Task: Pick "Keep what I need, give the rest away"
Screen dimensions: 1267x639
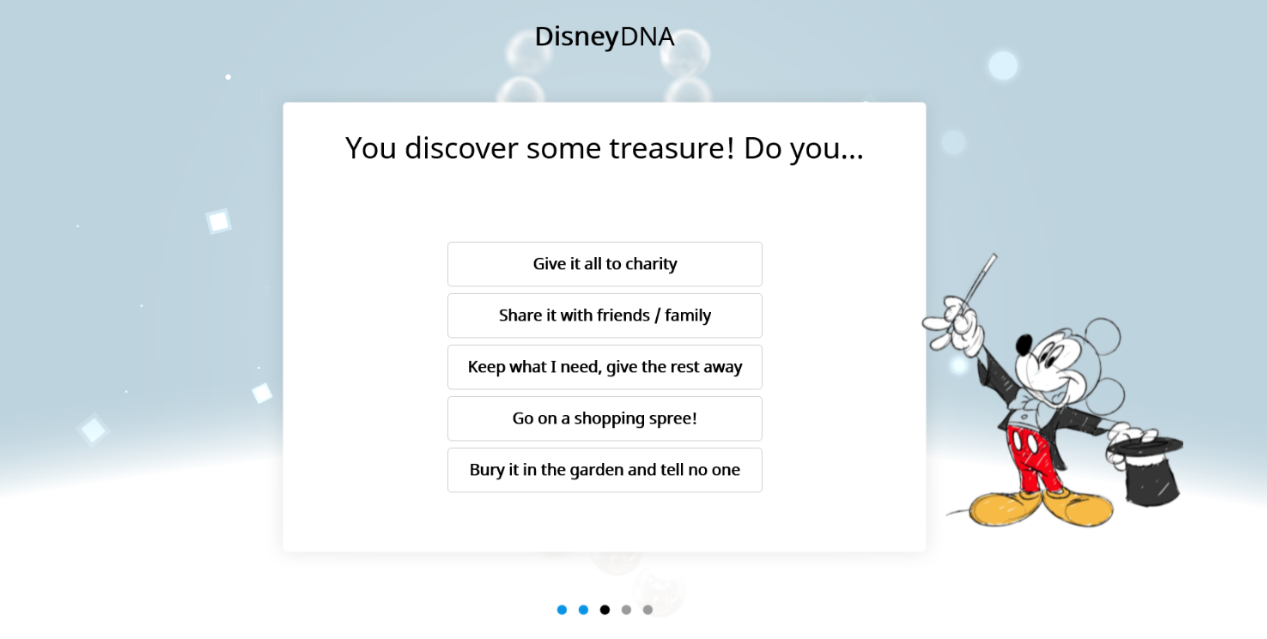Action: click(x=604, y=367)
